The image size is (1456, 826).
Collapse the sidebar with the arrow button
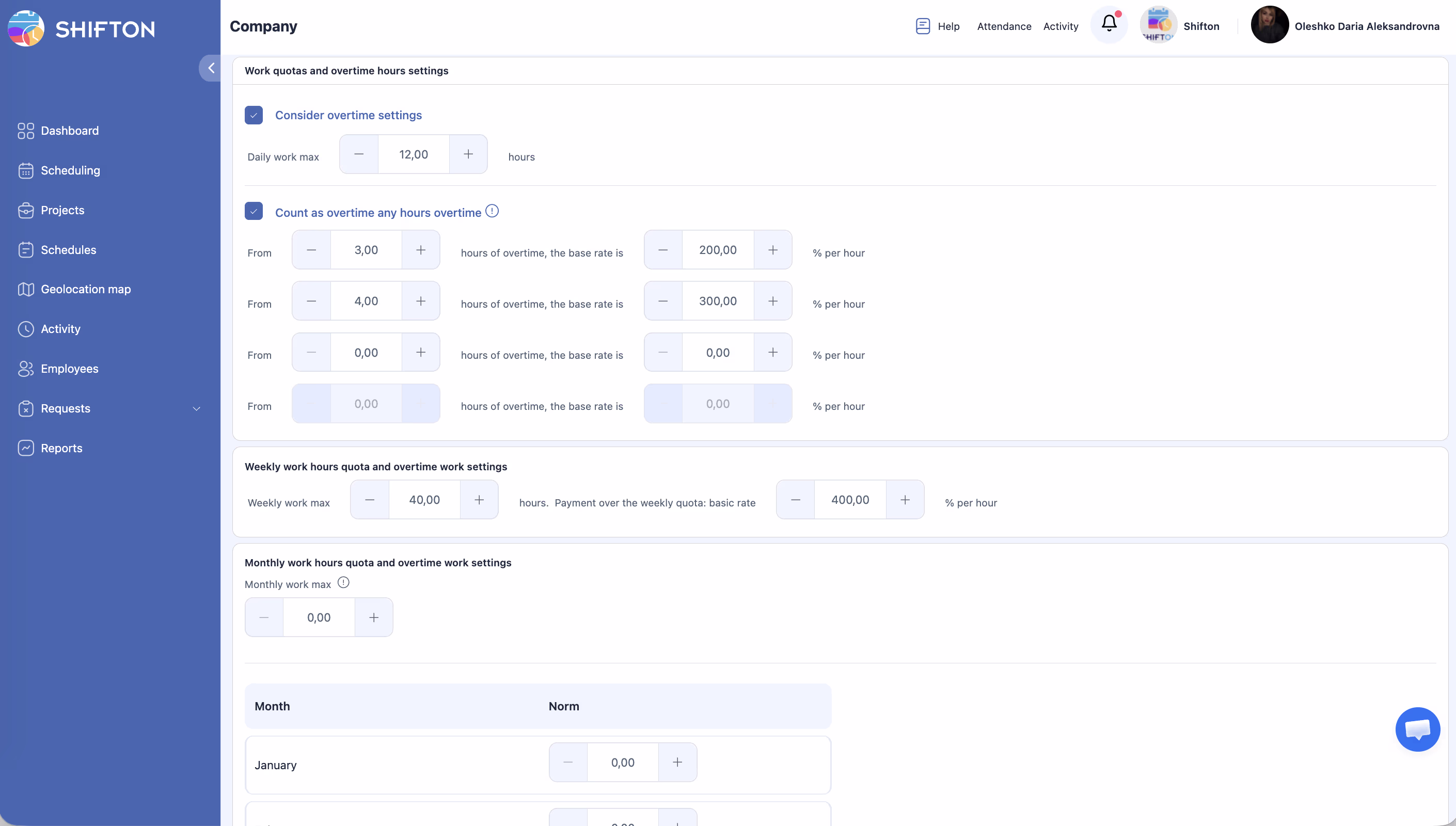[x=211, y=68]
